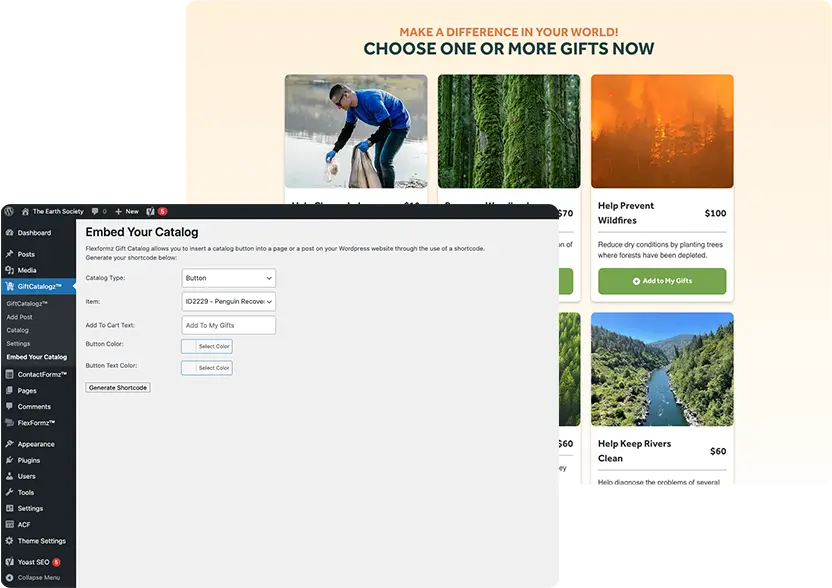Open the Item dropdown showing ID2229
Viewport: 832px width, 588px height.
(228, 301)
